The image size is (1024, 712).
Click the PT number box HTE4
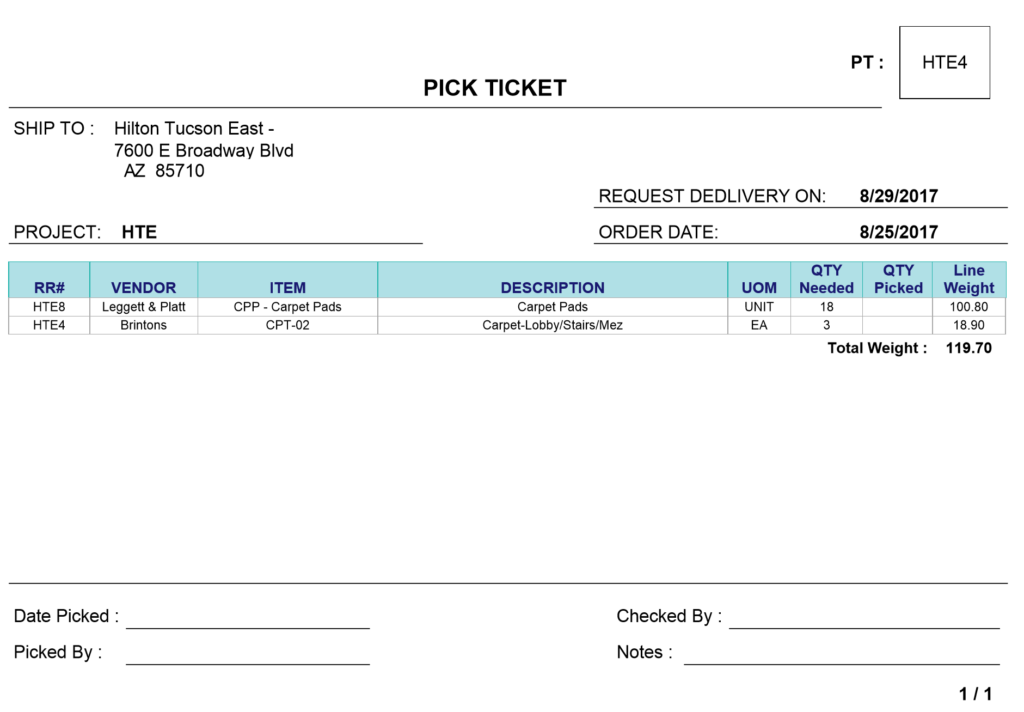coord(944,63)
